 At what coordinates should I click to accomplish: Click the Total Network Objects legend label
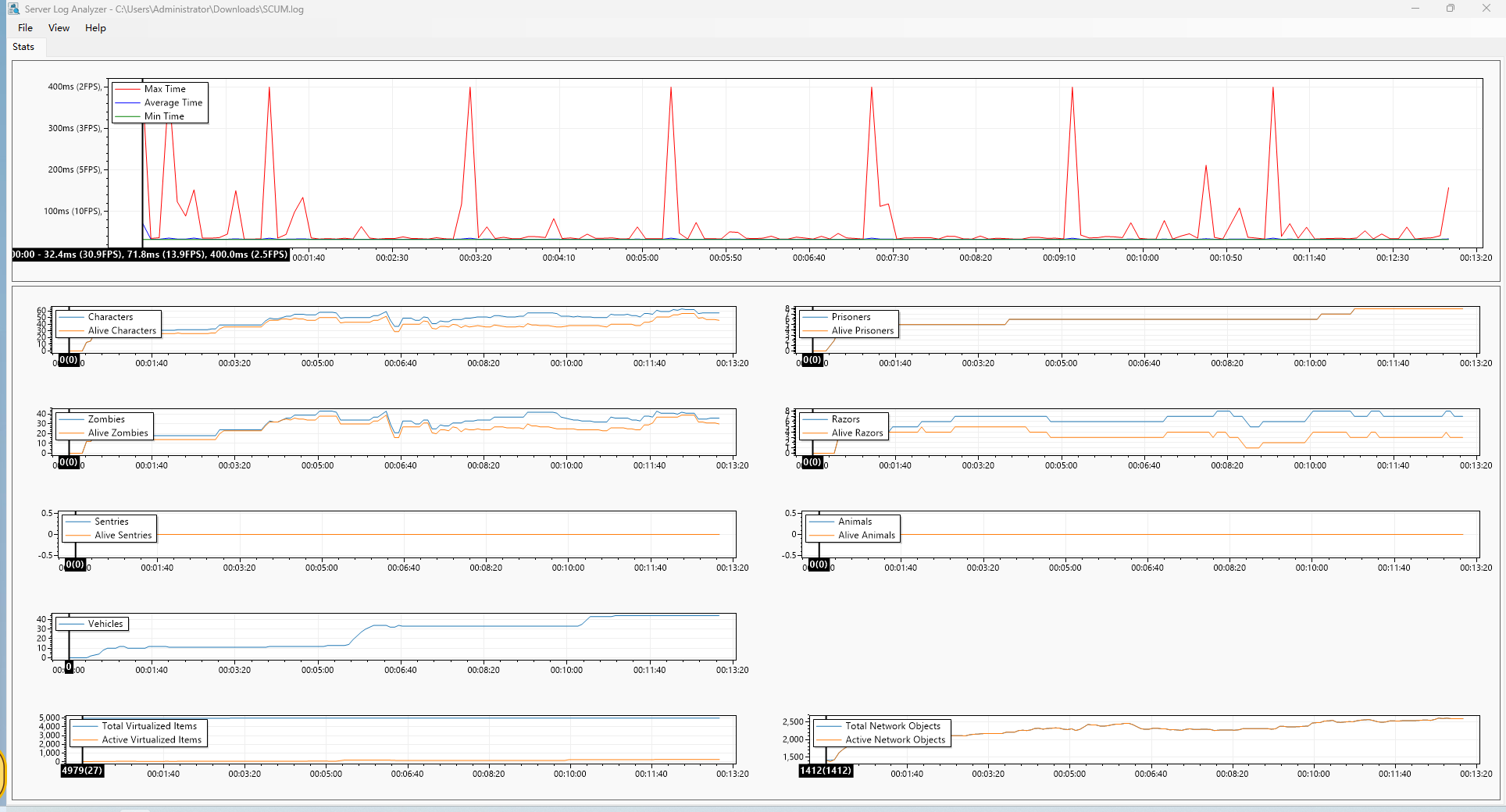[x=893, y=726]
